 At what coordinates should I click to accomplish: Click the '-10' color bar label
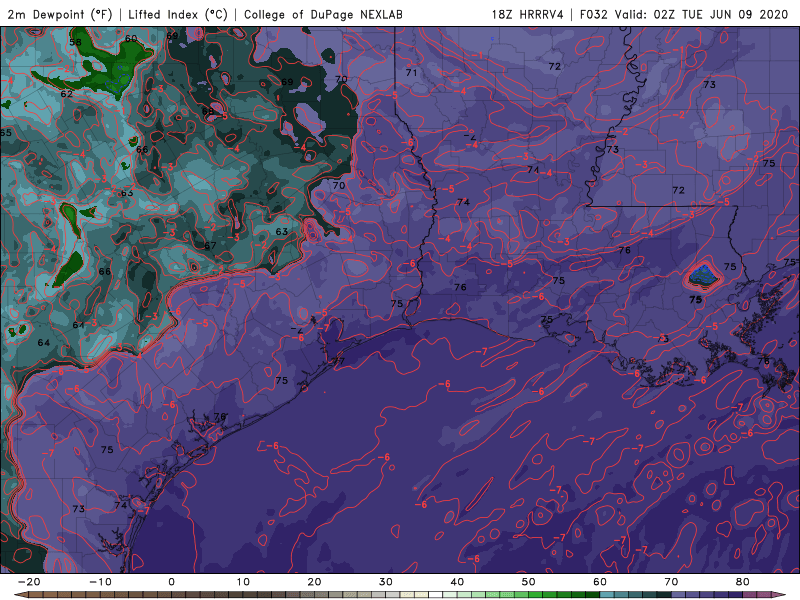point(100,582)
